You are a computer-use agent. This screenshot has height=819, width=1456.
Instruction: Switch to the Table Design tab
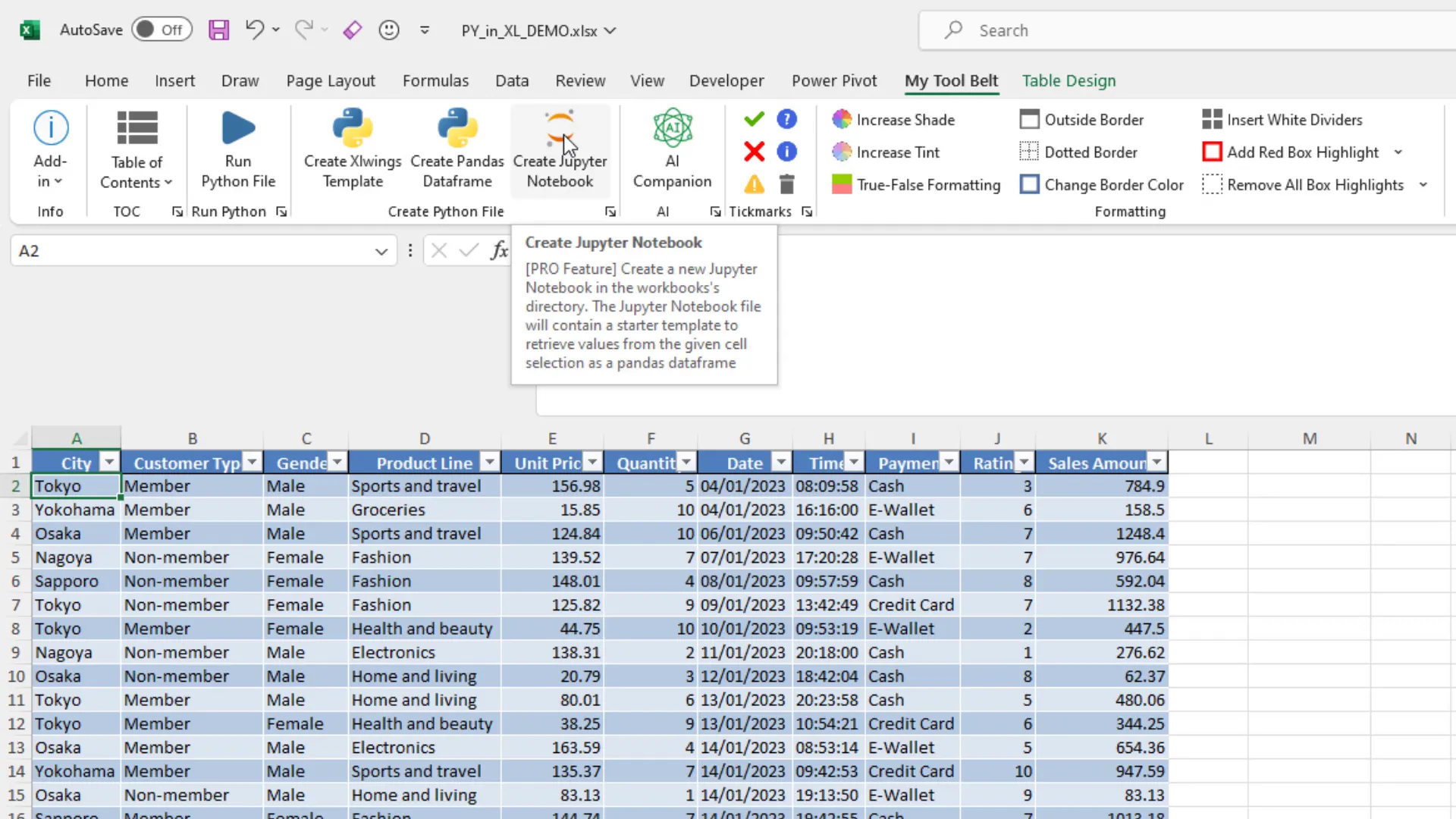(x=1068, y=80)
